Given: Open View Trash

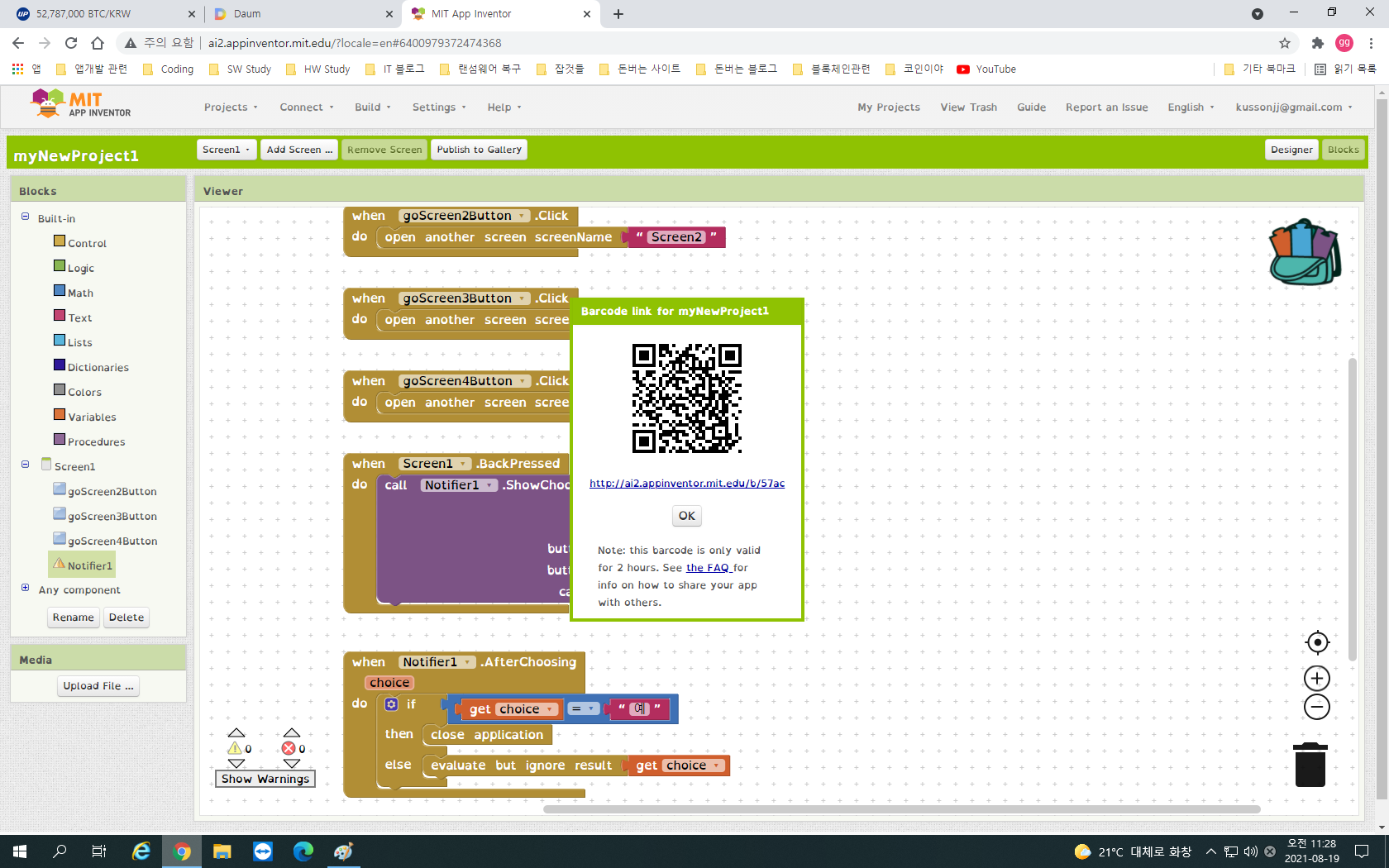Looking at the screenshot, I should (968, 107).
